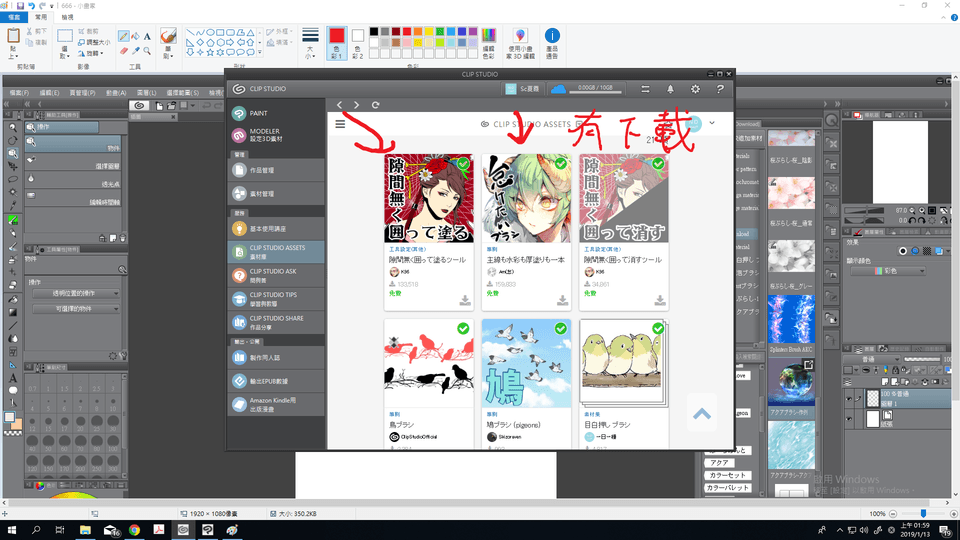This screenshot has height=540, width=960.
Task: Open CLIP STUDIO ASK in sidebar
Action: pos(276,276)
